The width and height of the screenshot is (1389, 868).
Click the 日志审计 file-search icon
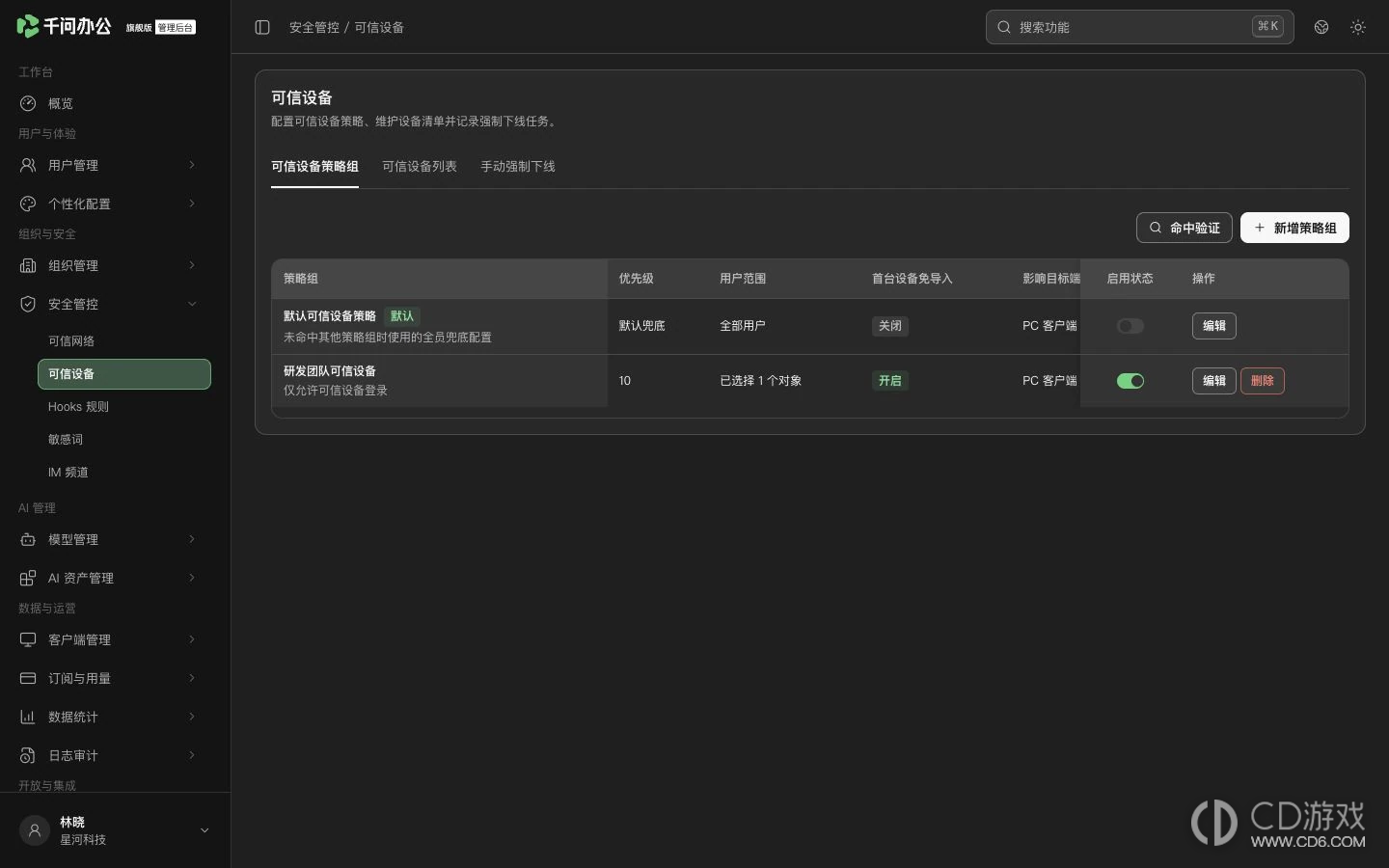click(x=28, y=755)
